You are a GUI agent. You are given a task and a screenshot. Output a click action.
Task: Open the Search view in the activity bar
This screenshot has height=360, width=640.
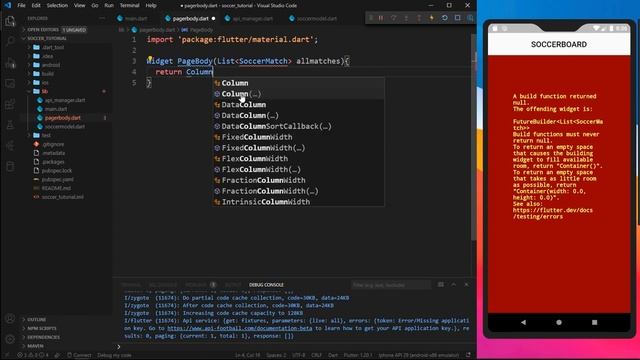(x=10, y=41)
